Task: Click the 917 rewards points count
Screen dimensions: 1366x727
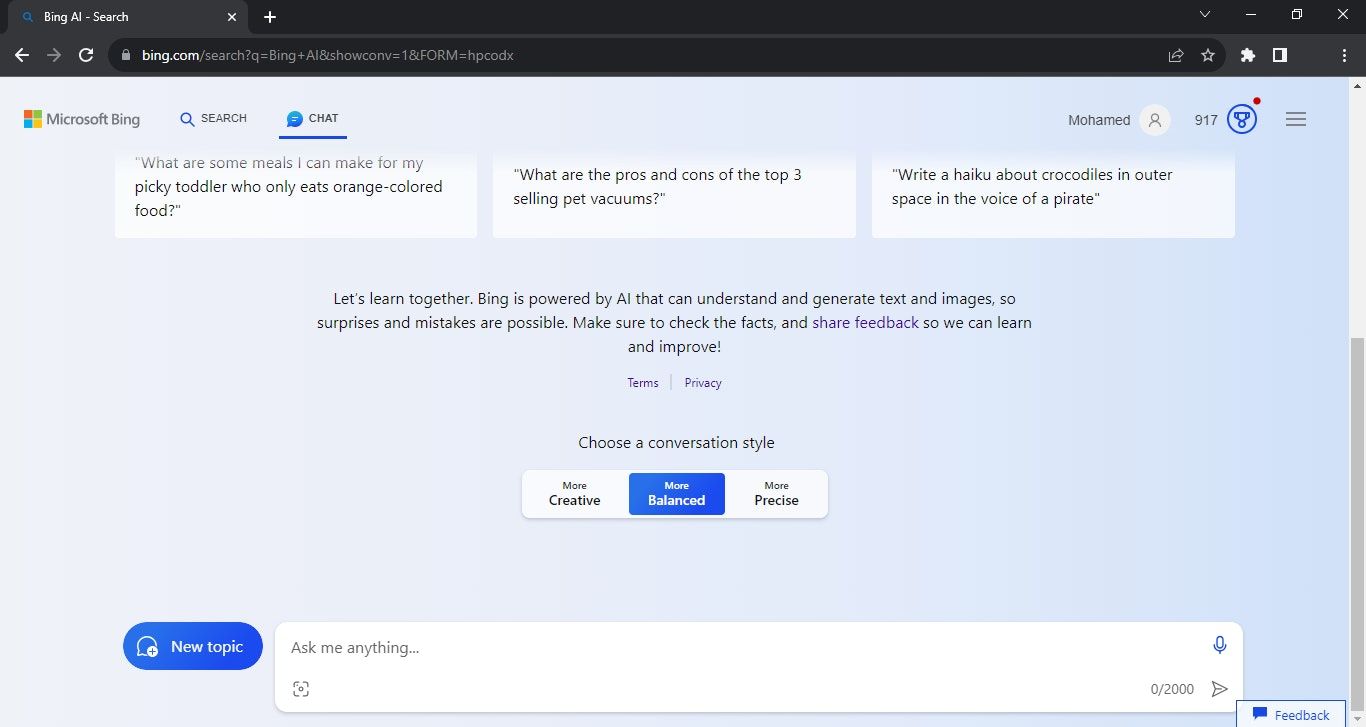Action: click(x=1206, y=120)
